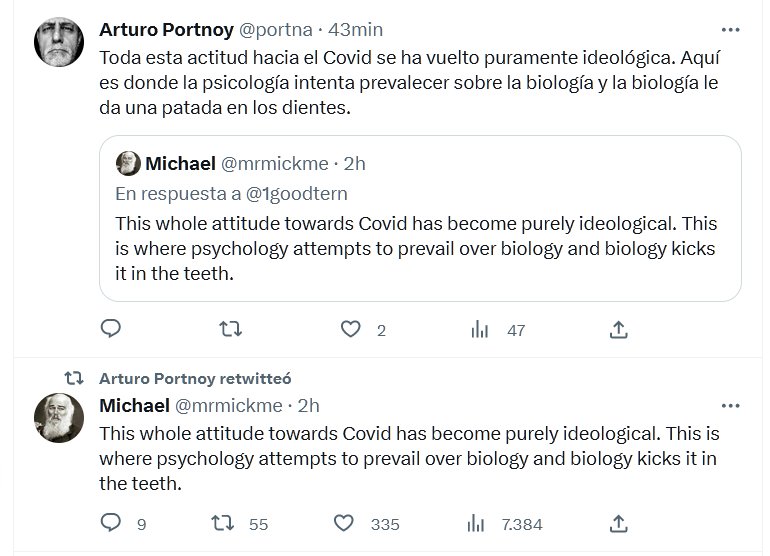The height and width of the screenshot is (556, 770).
Task: Share Arturo Portnoy's quote tweet
Action: click(618, 329)
